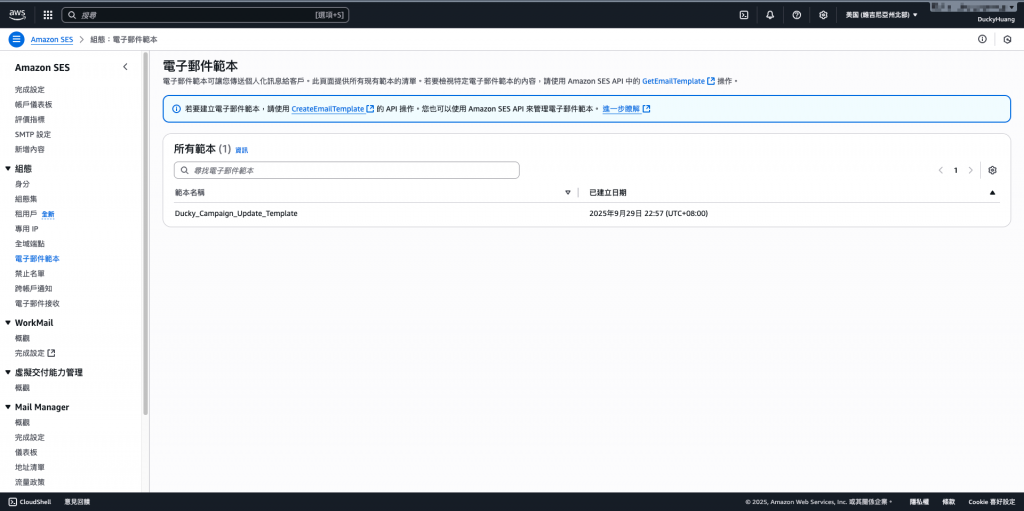Click the 進一步瞭解 link

click(x=626, y=109)
